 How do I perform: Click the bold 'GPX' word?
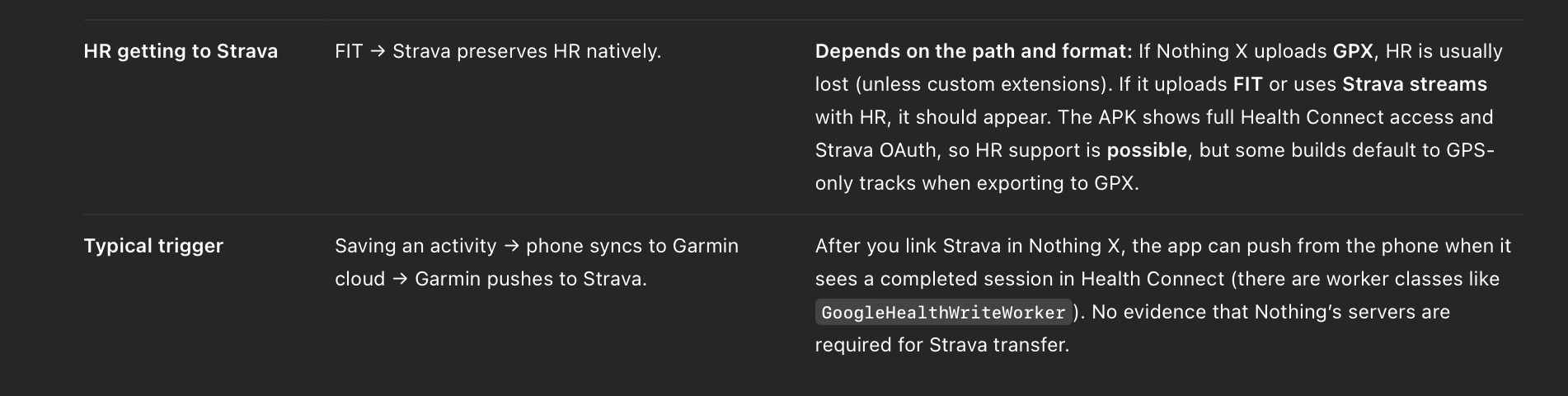coord(1352,51)
